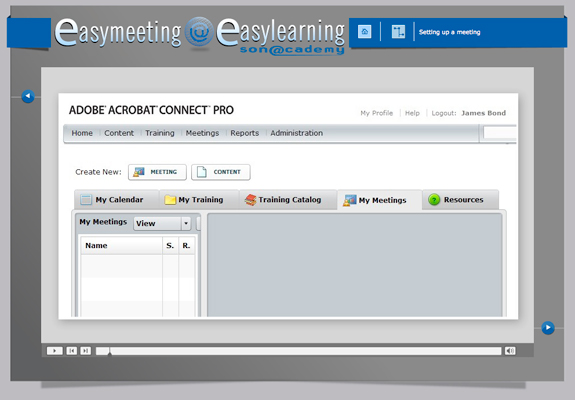Start playback with the play button
Viewport: 575px width, 400px height.
click(55, 351)
